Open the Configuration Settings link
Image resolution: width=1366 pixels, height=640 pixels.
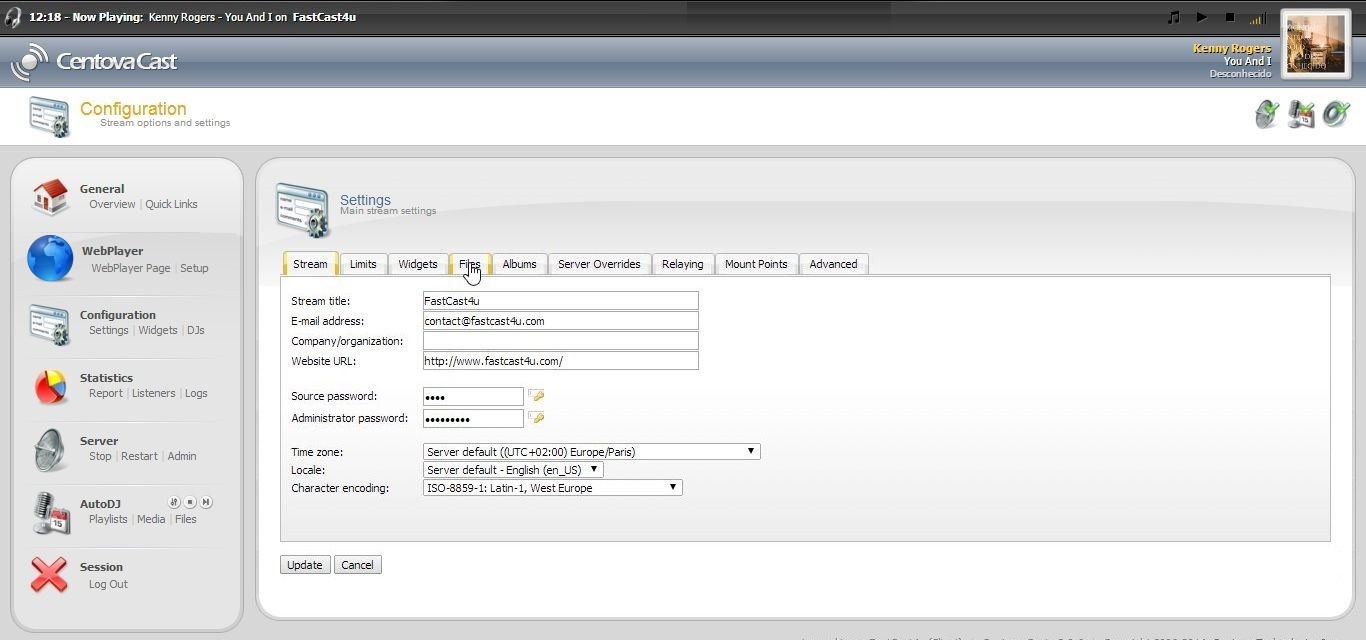tap(109, 330)
